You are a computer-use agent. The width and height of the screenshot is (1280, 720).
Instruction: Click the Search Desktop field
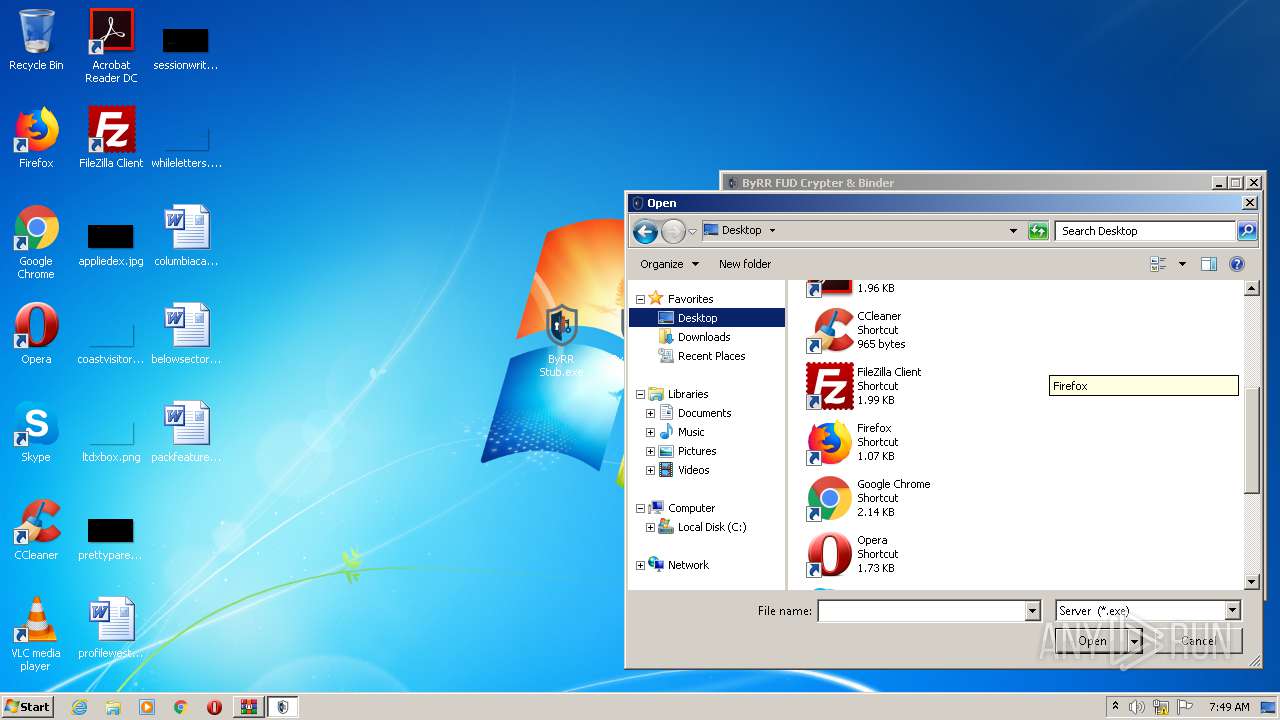click(x=1145, y=231)
